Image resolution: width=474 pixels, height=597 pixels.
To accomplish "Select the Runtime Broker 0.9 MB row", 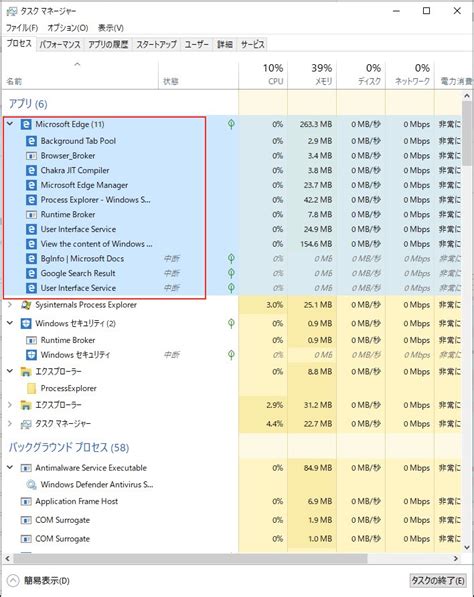I will (x=231, y=340).
